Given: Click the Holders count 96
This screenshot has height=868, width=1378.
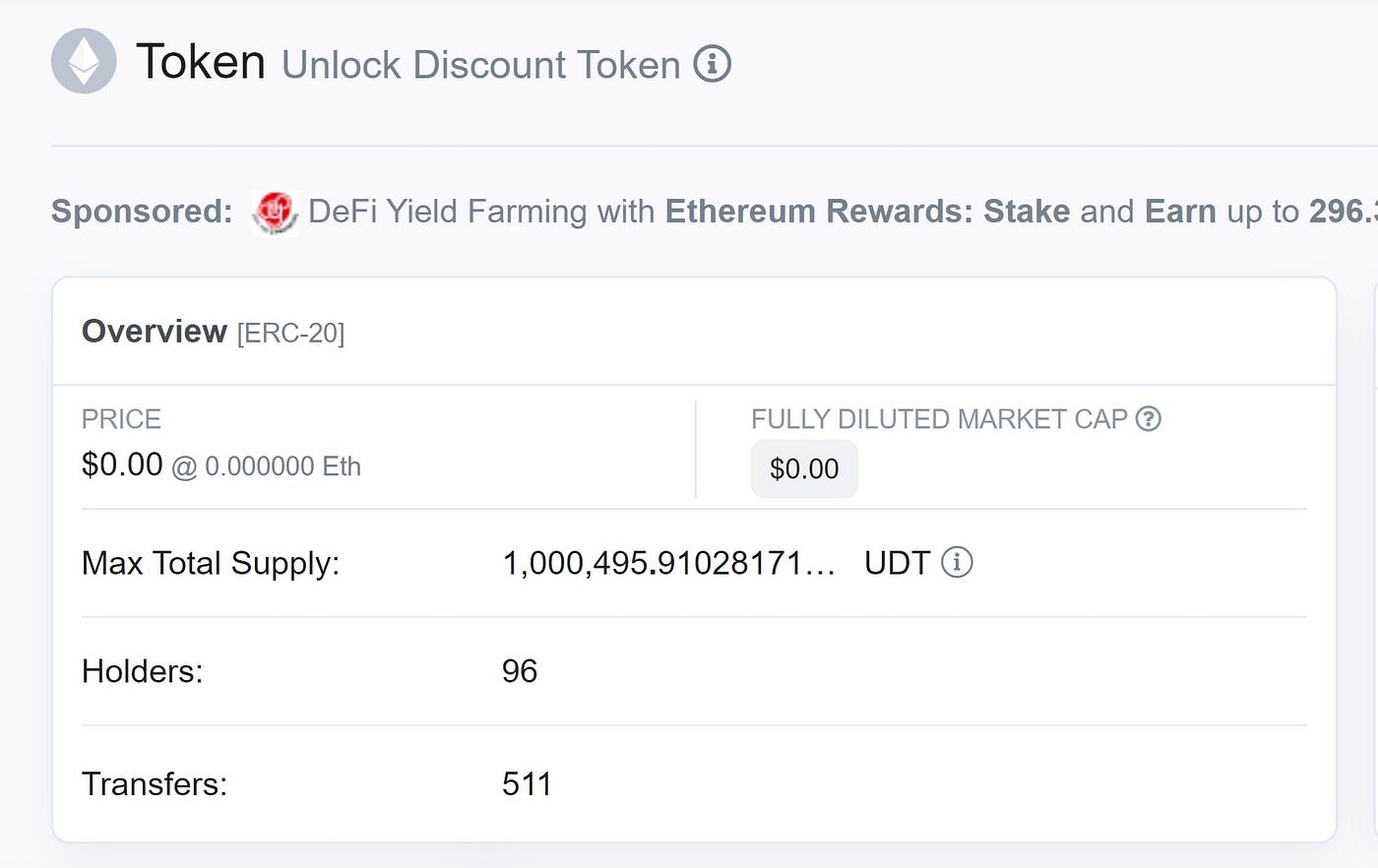Looking at the screenshot, I should (520, 671).
